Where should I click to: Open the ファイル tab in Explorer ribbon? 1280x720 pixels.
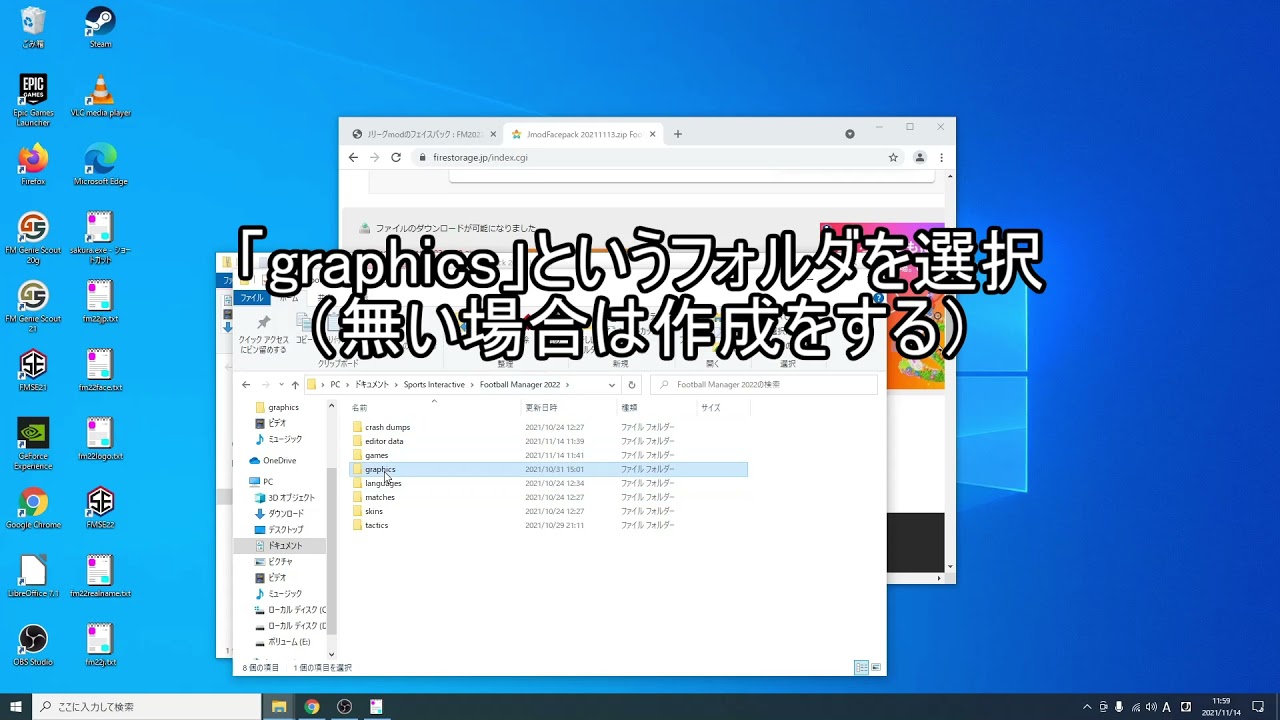pyautogui.click(x=252, y=298)
